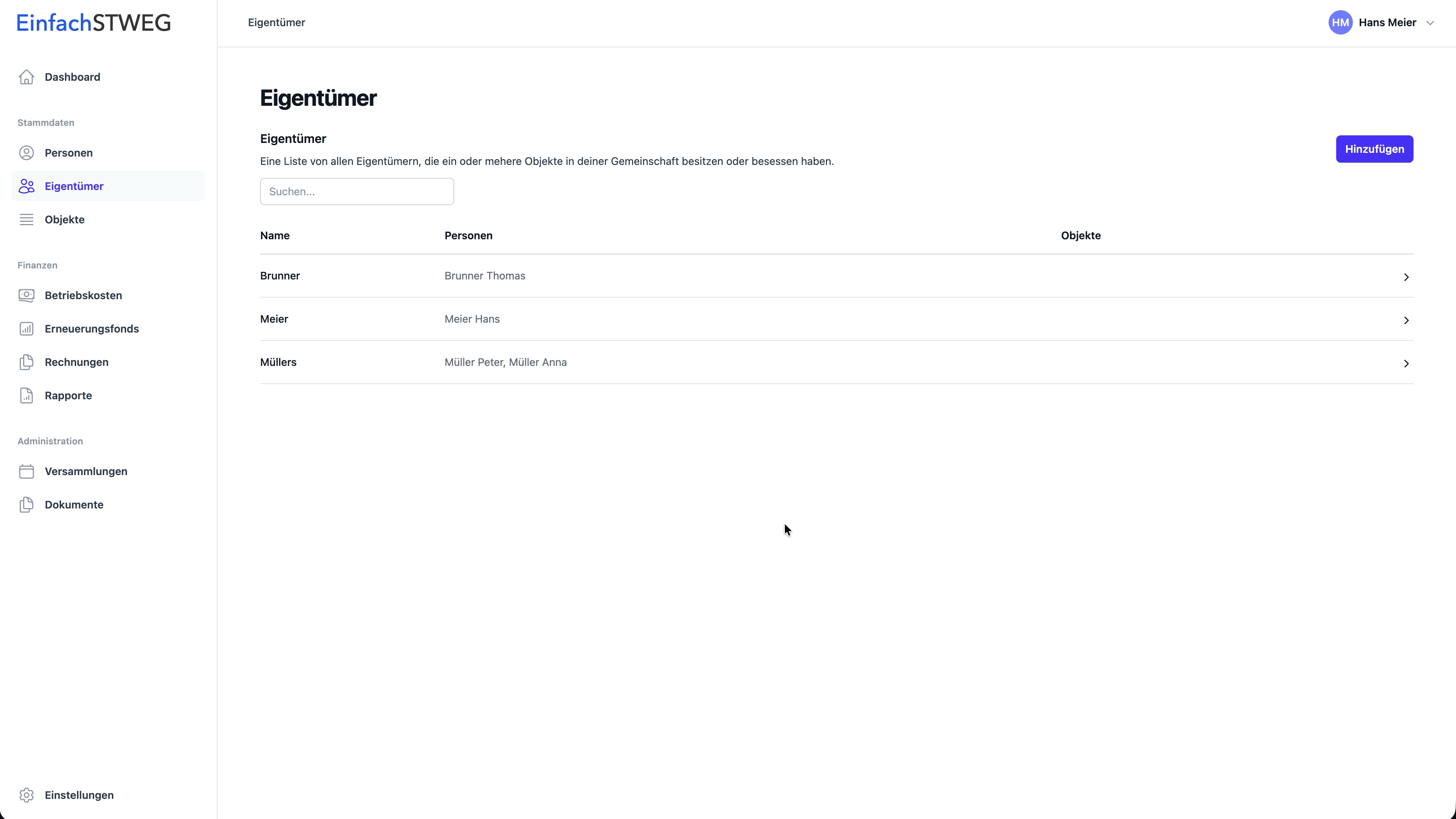Click the Dashboard home icon
This screenshot has height=819, width=1456.
coord(27,77)
